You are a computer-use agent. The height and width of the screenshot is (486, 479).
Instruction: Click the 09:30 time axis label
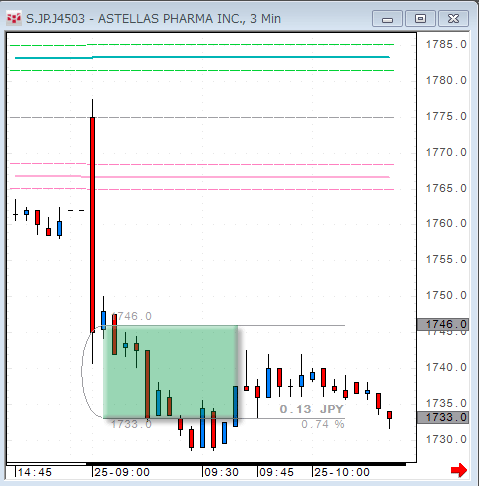[222, 472]
